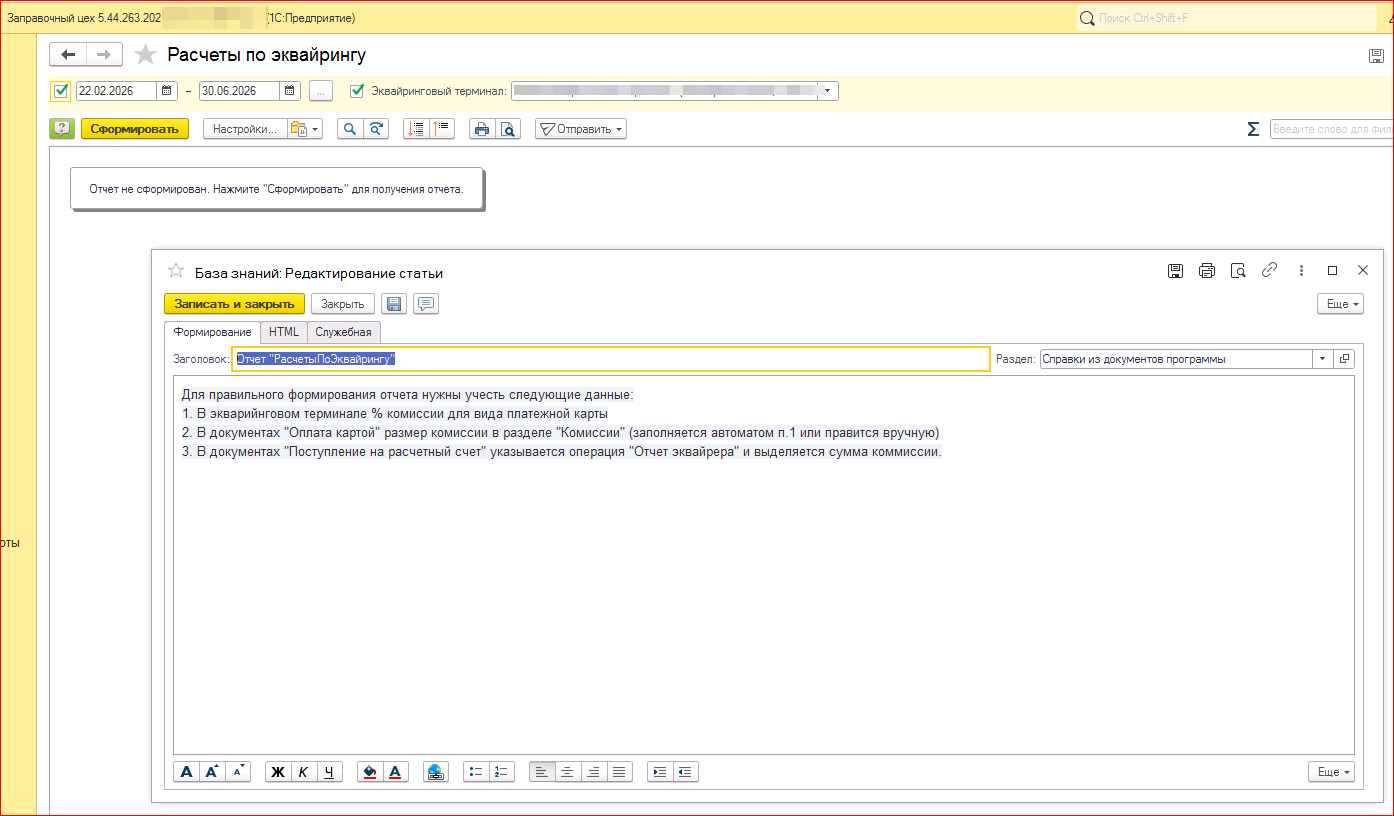
Task: Click the printer icon in the dialog title bar
Action: click(1207, 271)
